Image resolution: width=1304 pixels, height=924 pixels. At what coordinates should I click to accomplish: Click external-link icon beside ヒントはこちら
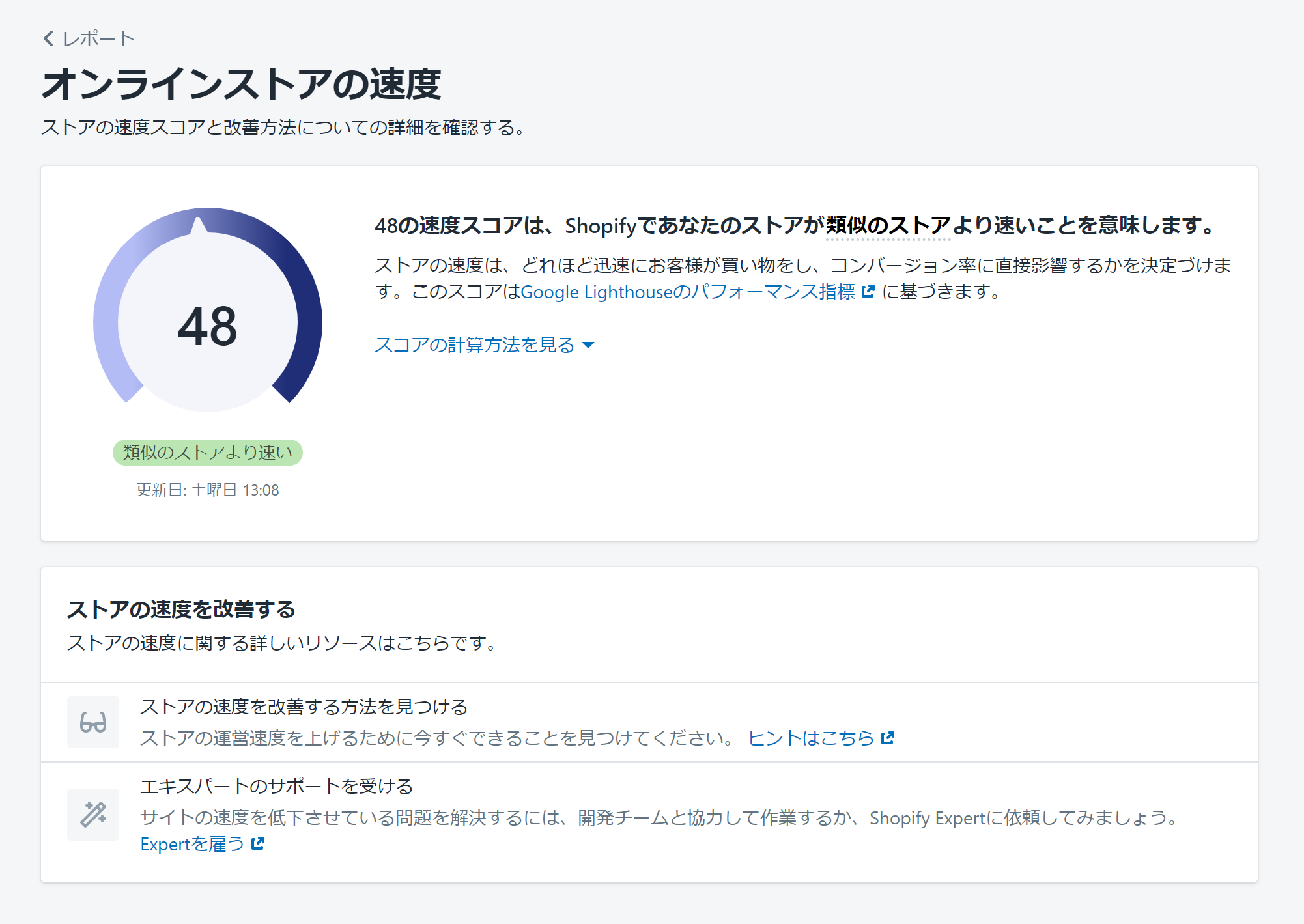pyautogui.click(x=888, y=738)
